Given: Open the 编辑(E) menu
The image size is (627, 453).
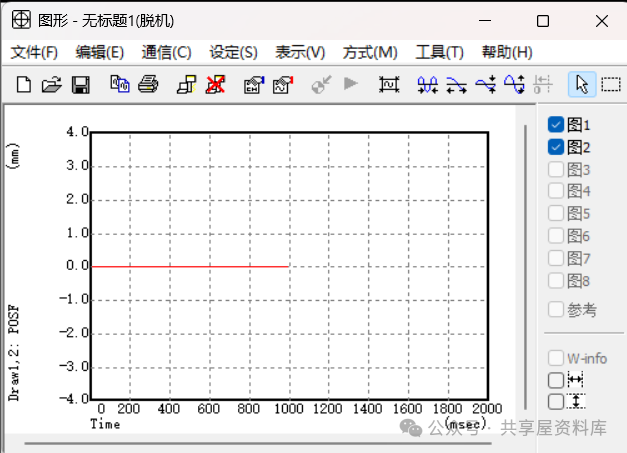Looking at the screenshot, I should (100, 52).
